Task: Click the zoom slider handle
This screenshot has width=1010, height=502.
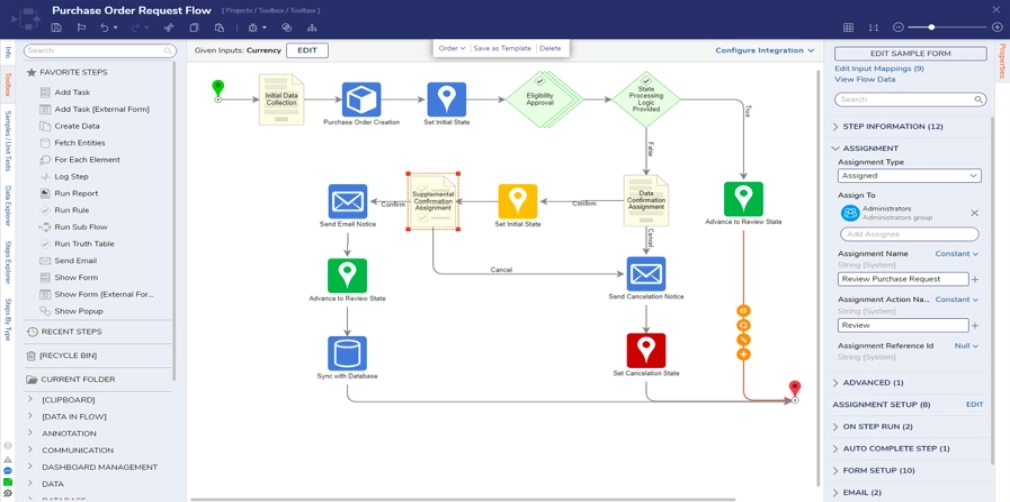Action: [932, 27]
